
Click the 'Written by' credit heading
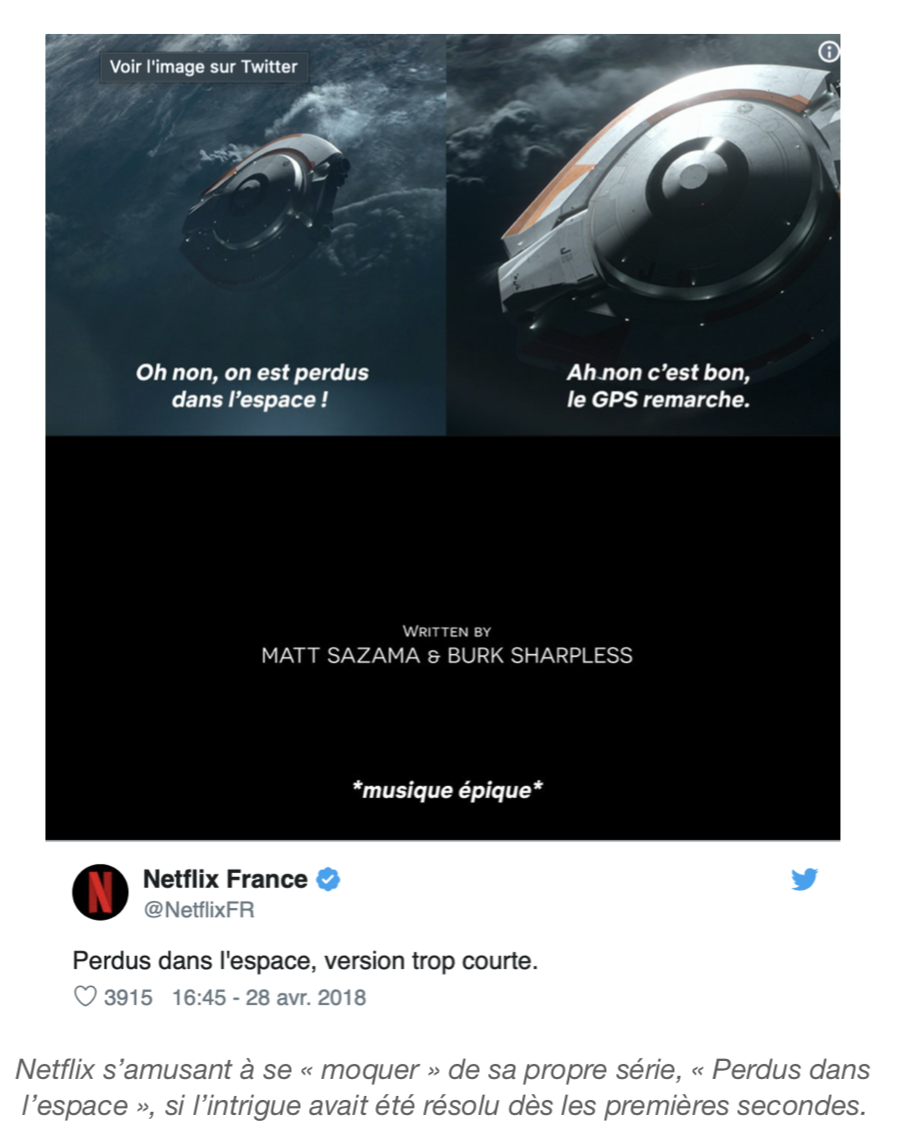pos(446,632)
